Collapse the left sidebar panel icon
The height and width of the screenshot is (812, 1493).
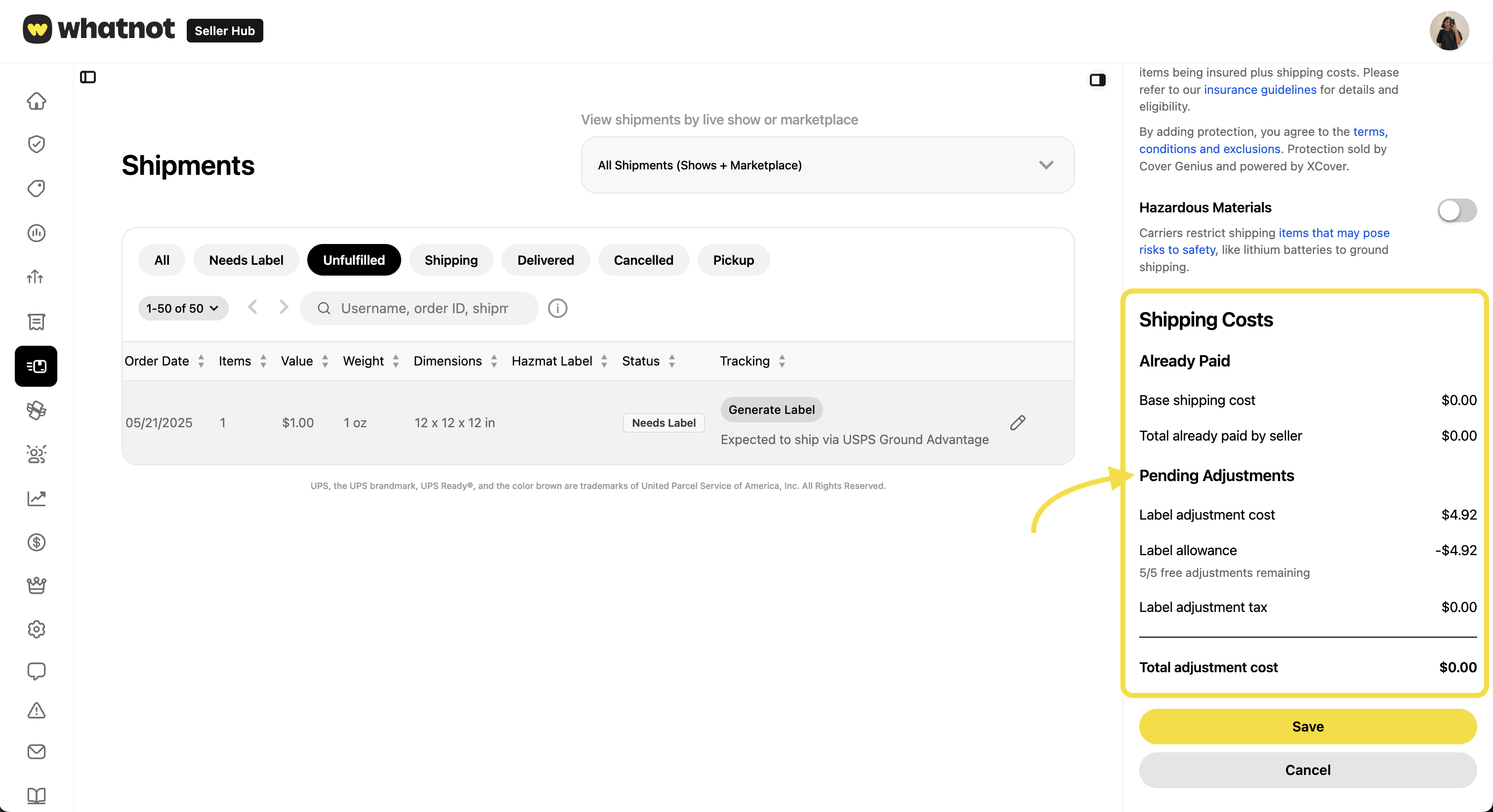88,77
